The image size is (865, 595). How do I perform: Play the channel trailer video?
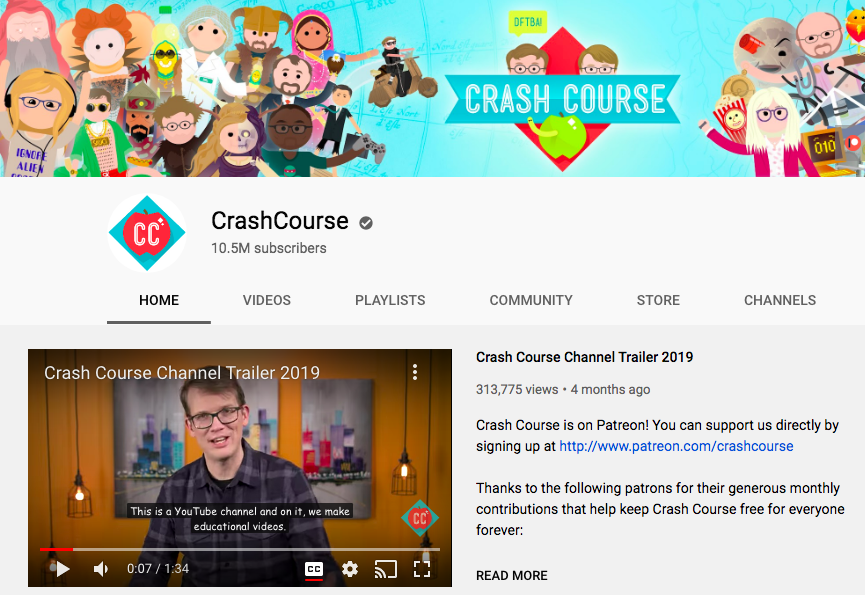click(63, 569)
